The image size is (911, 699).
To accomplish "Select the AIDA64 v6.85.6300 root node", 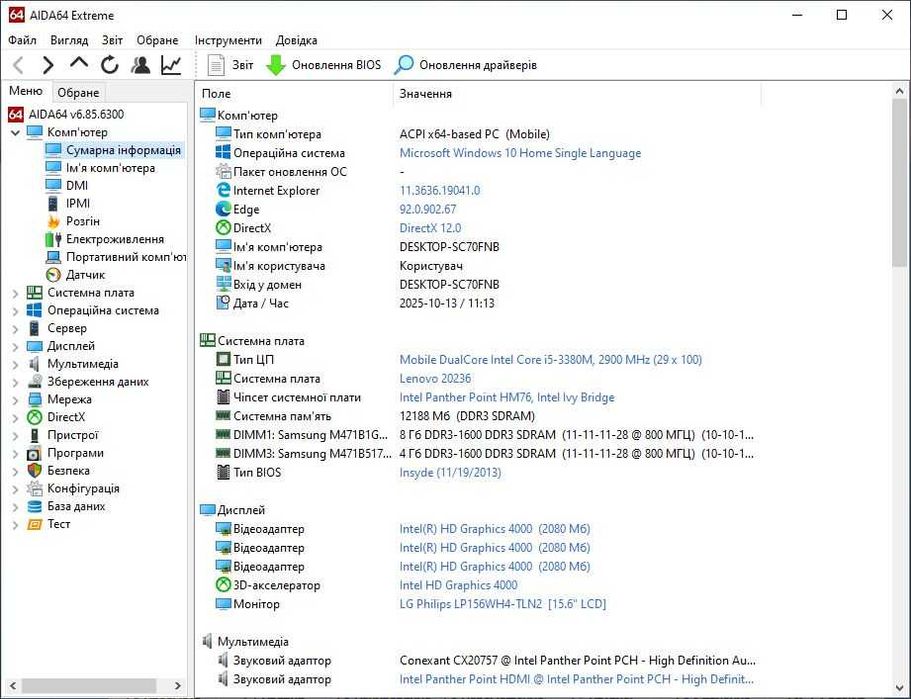I will point(66,114).
